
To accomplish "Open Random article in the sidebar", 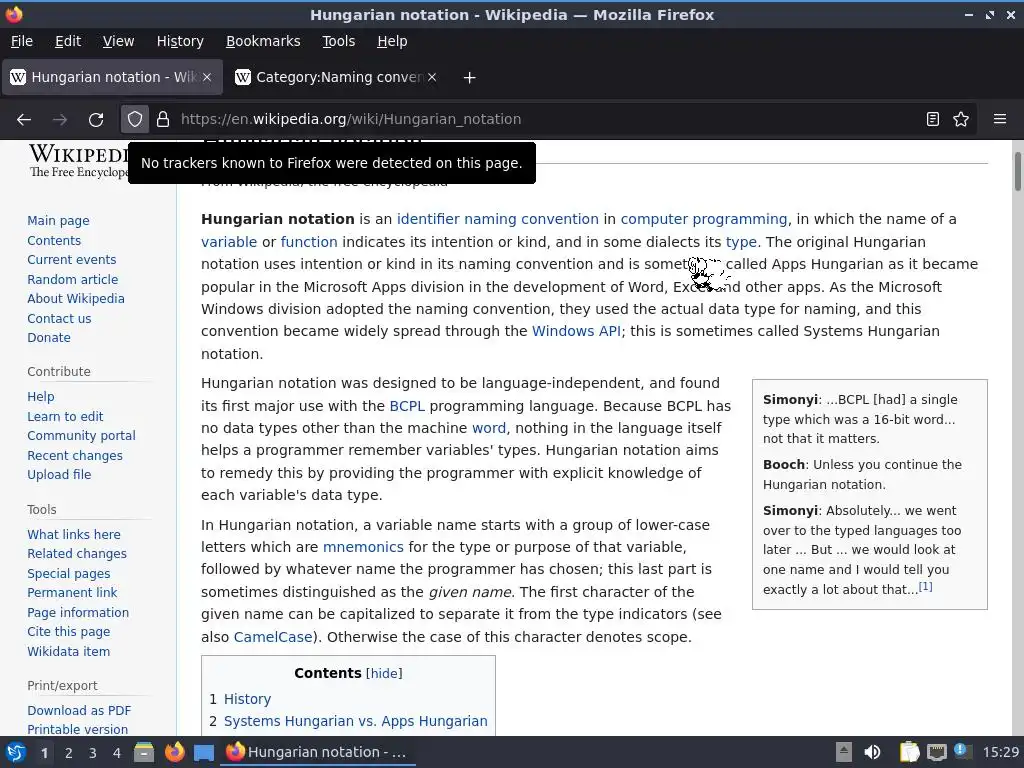I will click(x=72, y=280).
